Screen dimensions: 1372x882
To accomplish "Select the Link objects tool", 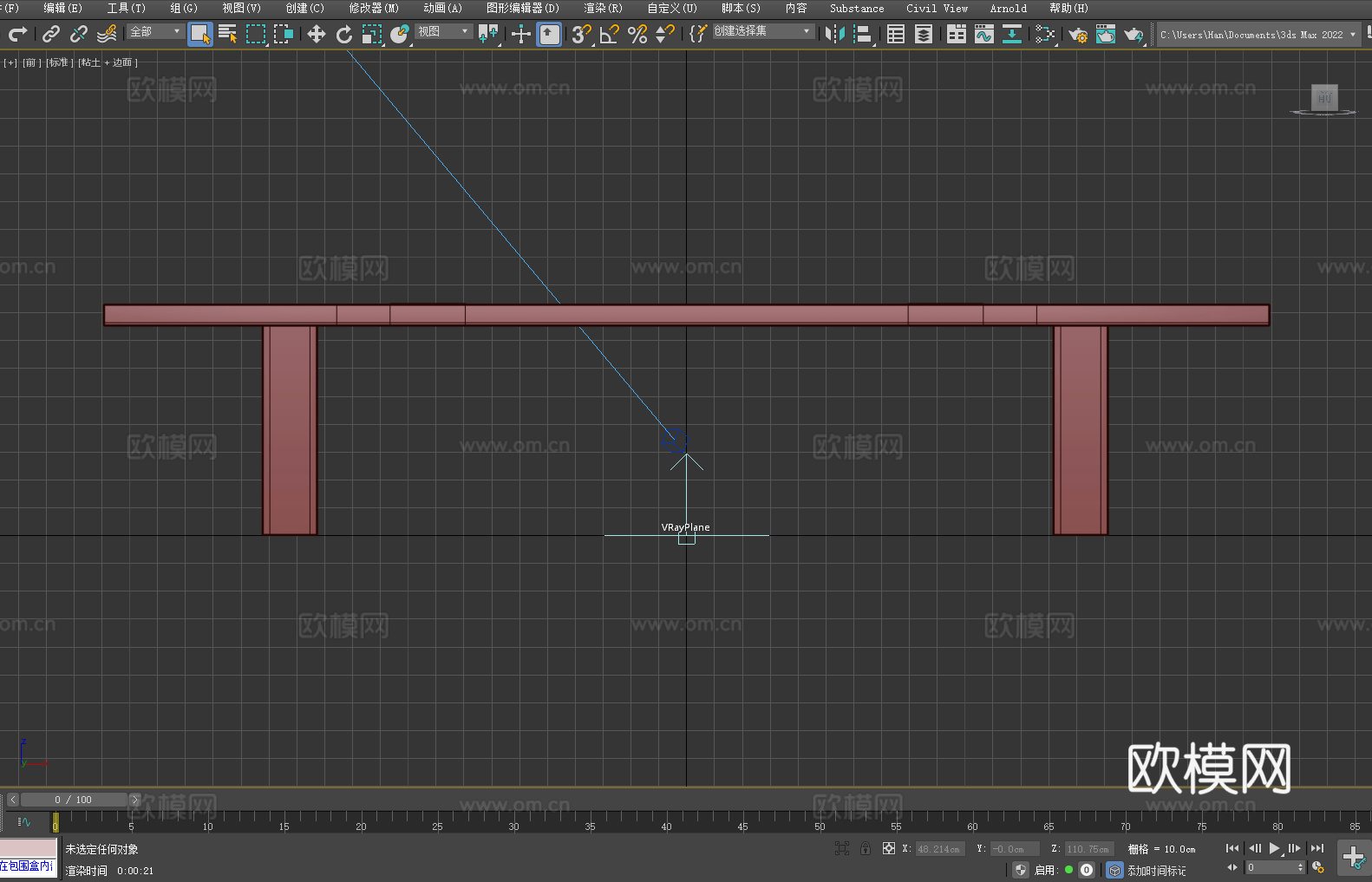I will click(x=51, y=34).
